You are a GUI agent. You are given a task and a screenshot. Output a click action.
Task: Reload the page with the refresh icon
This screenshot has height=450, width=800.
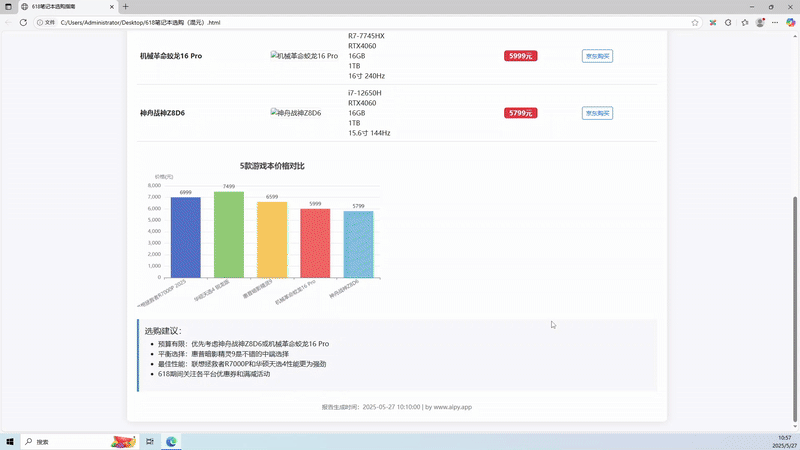tap(23, 22)
